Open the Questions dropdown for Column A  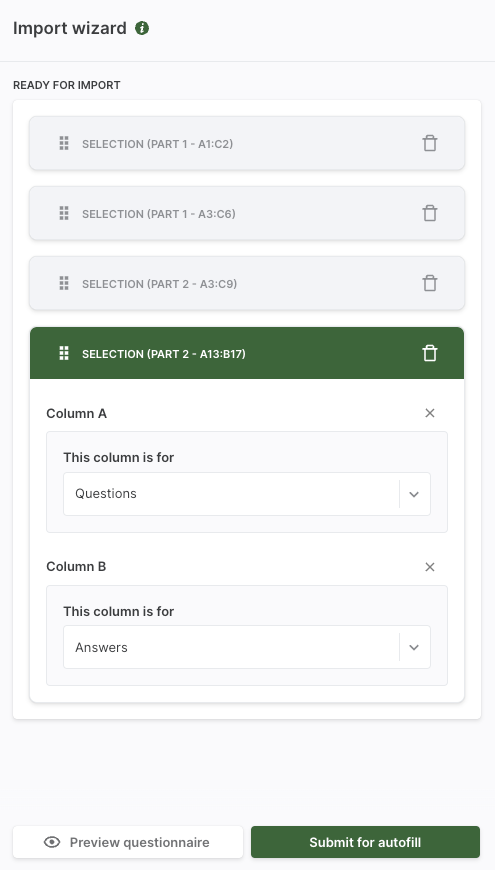pyautogui.click(x=247, y=494)
